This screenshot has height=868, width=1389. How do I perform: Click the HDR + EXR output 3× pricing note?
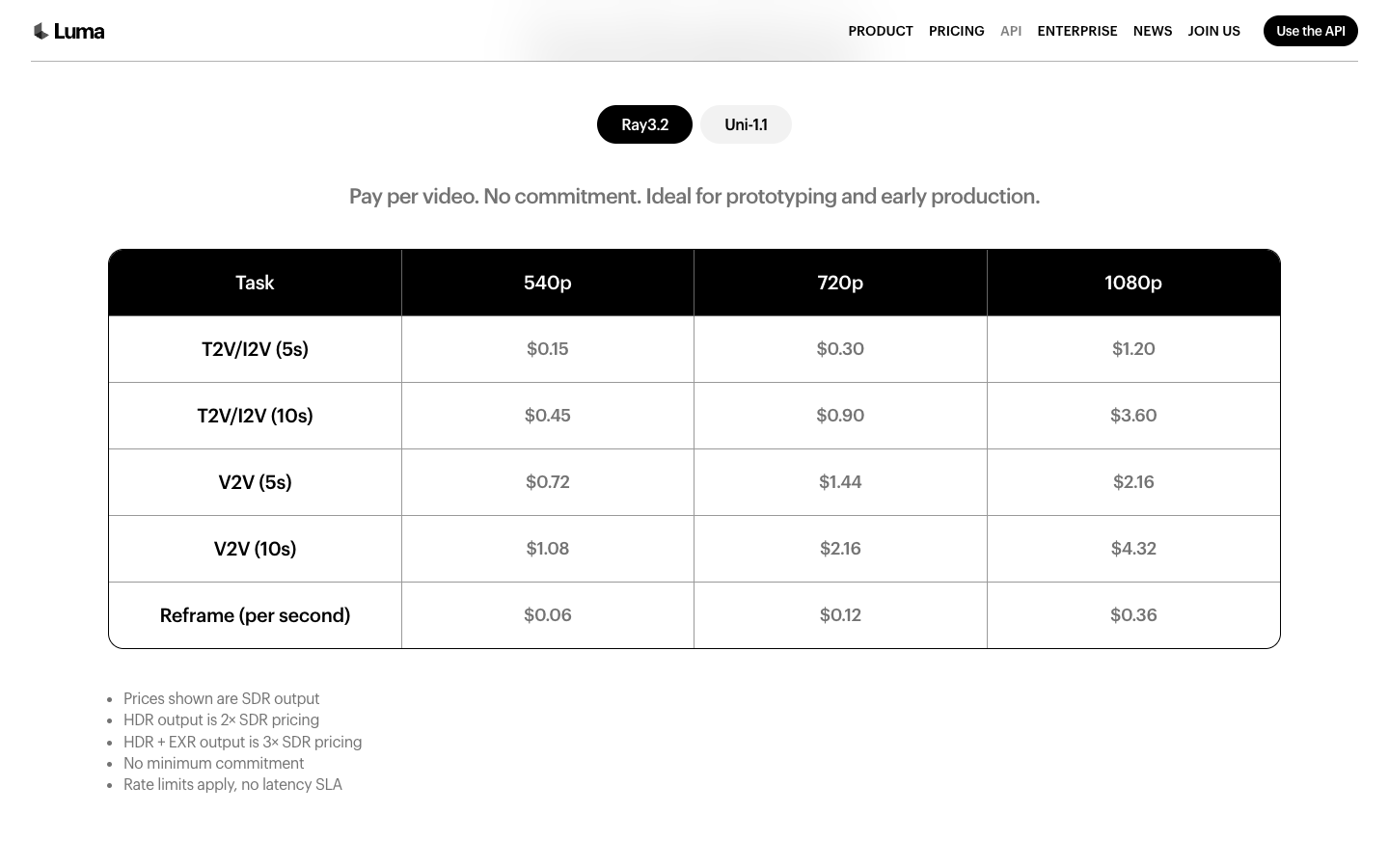[242, 742]
